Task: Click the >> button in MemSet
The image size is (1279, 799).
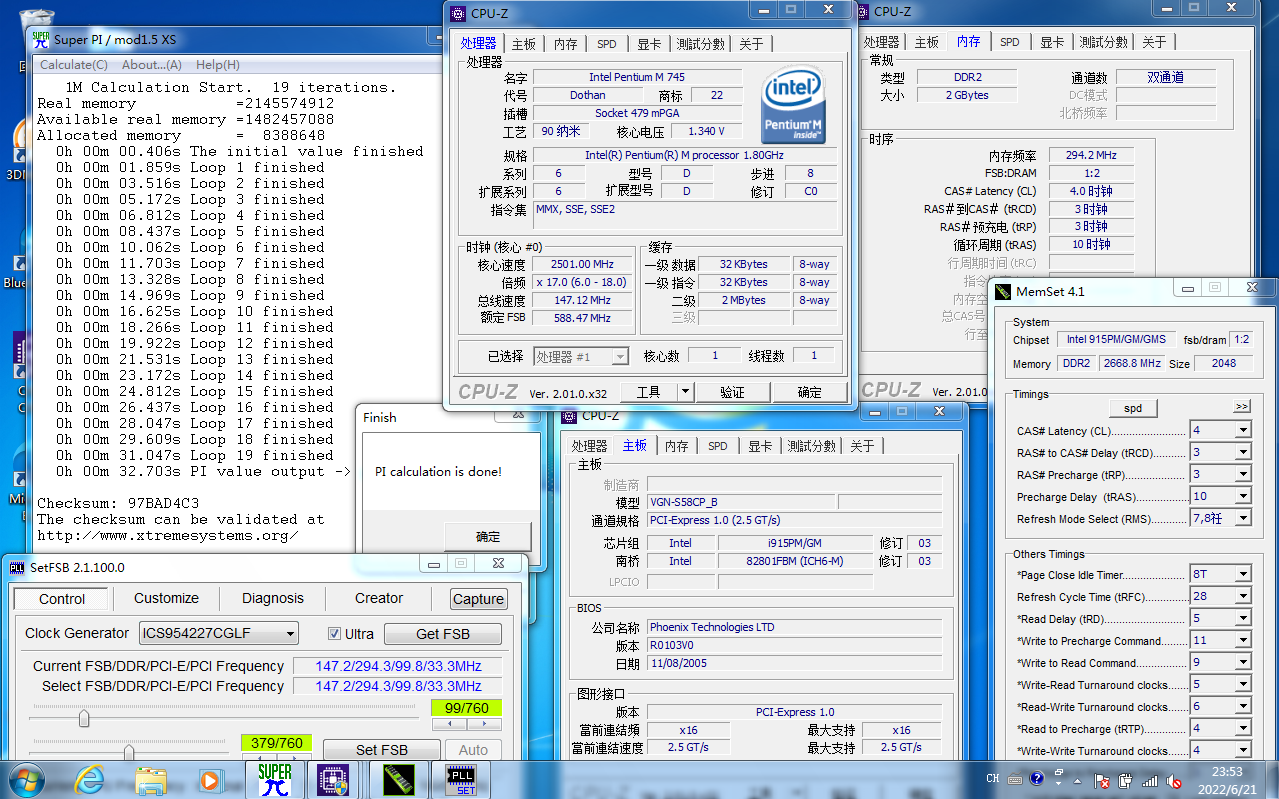Action: pos(1242,407)
